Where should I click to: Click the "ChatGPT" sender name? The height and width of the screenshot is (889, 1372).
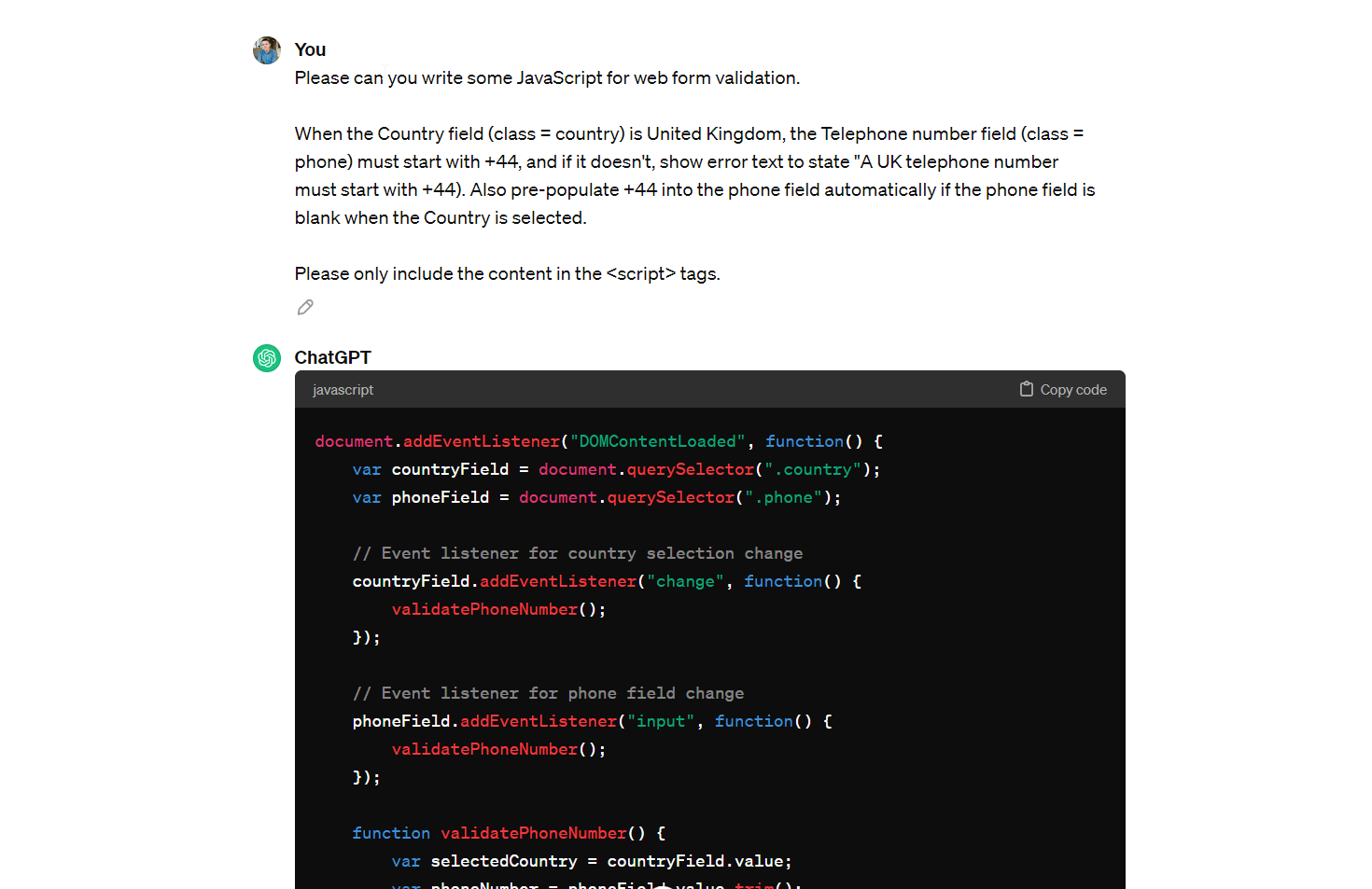tap(332, 357)
